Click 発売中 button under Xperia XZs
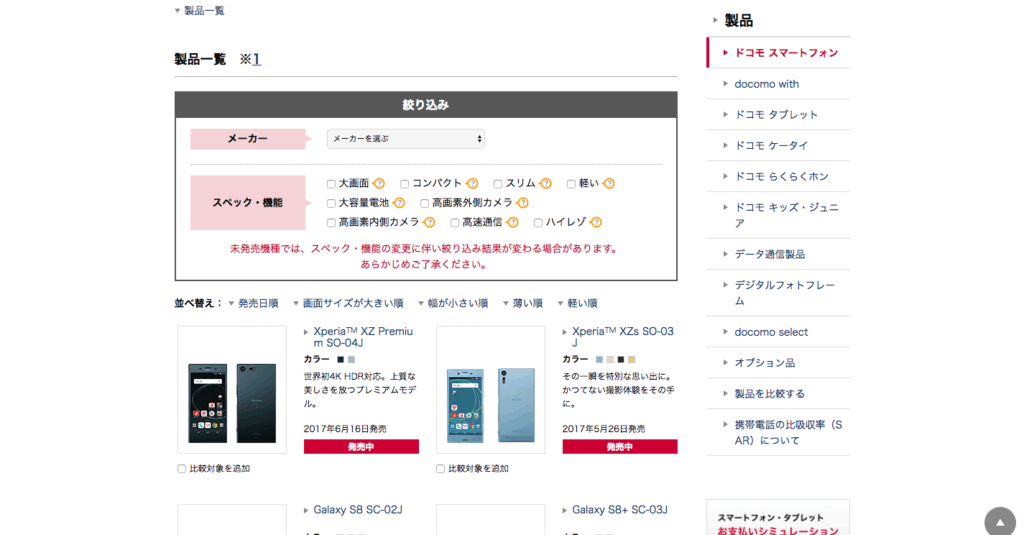 coord(620,447)
